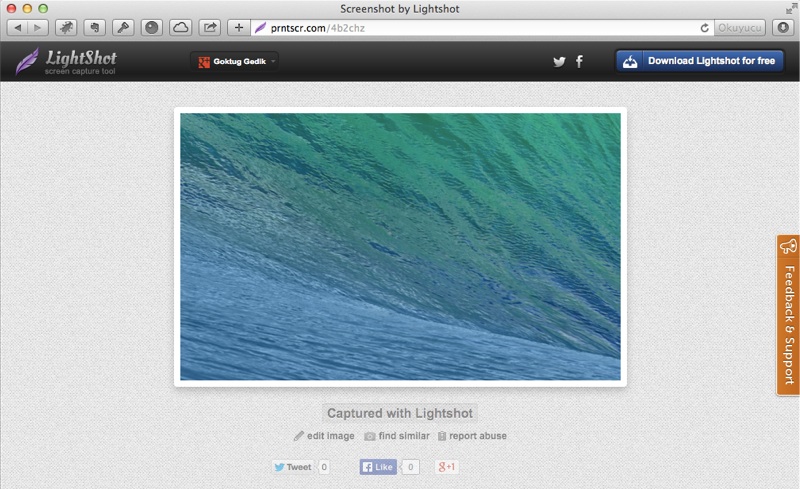Click the Share toolbar icon
Image resolution: width=800 pixels, height=489 pixels.
(210, 28)
